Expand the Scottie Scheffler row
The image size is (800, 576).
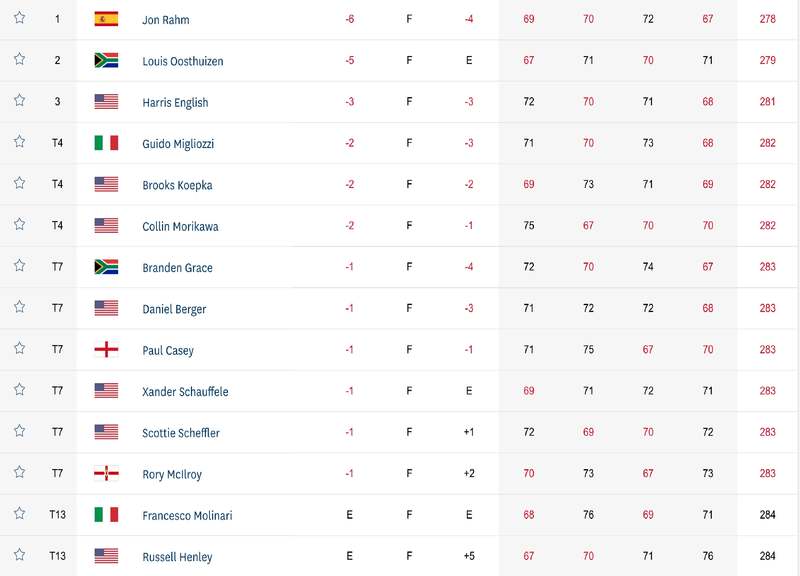400,433
